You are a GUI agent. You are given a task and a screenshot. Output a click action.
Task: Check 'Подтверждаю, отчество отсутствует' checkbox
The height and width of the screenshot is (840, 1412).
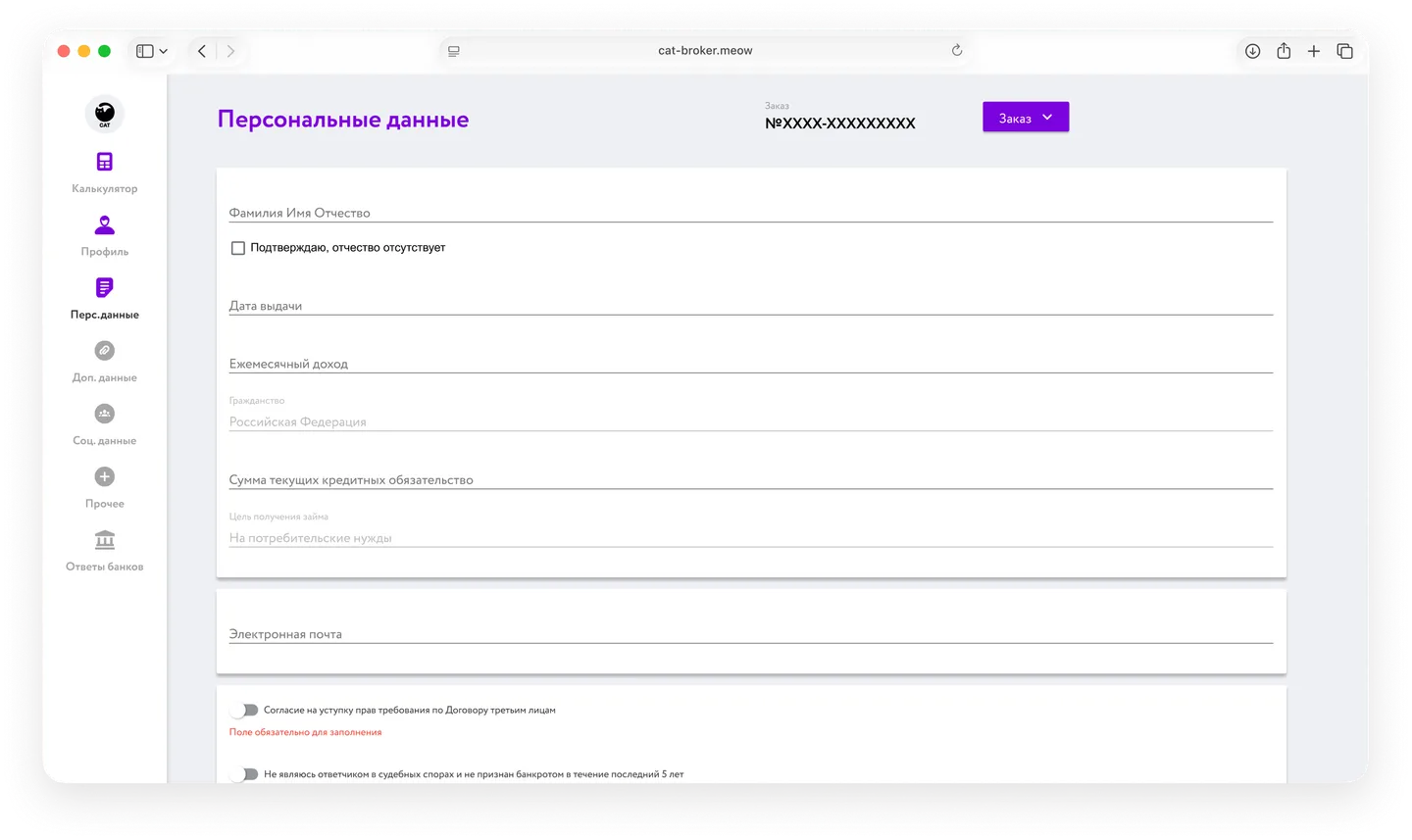(x=238, y=248)
